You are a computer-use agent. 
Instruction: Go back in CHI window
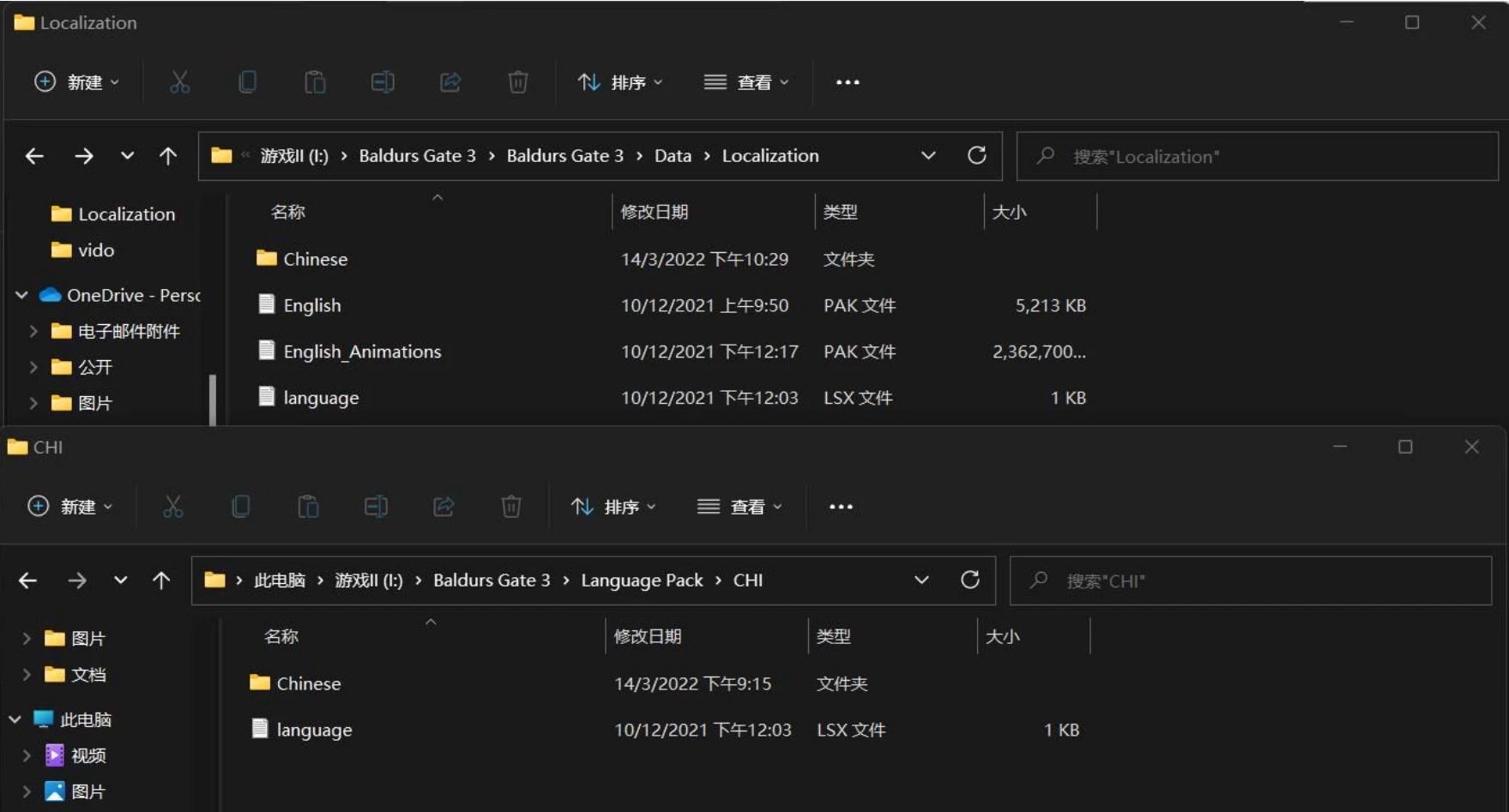point(27,580)
